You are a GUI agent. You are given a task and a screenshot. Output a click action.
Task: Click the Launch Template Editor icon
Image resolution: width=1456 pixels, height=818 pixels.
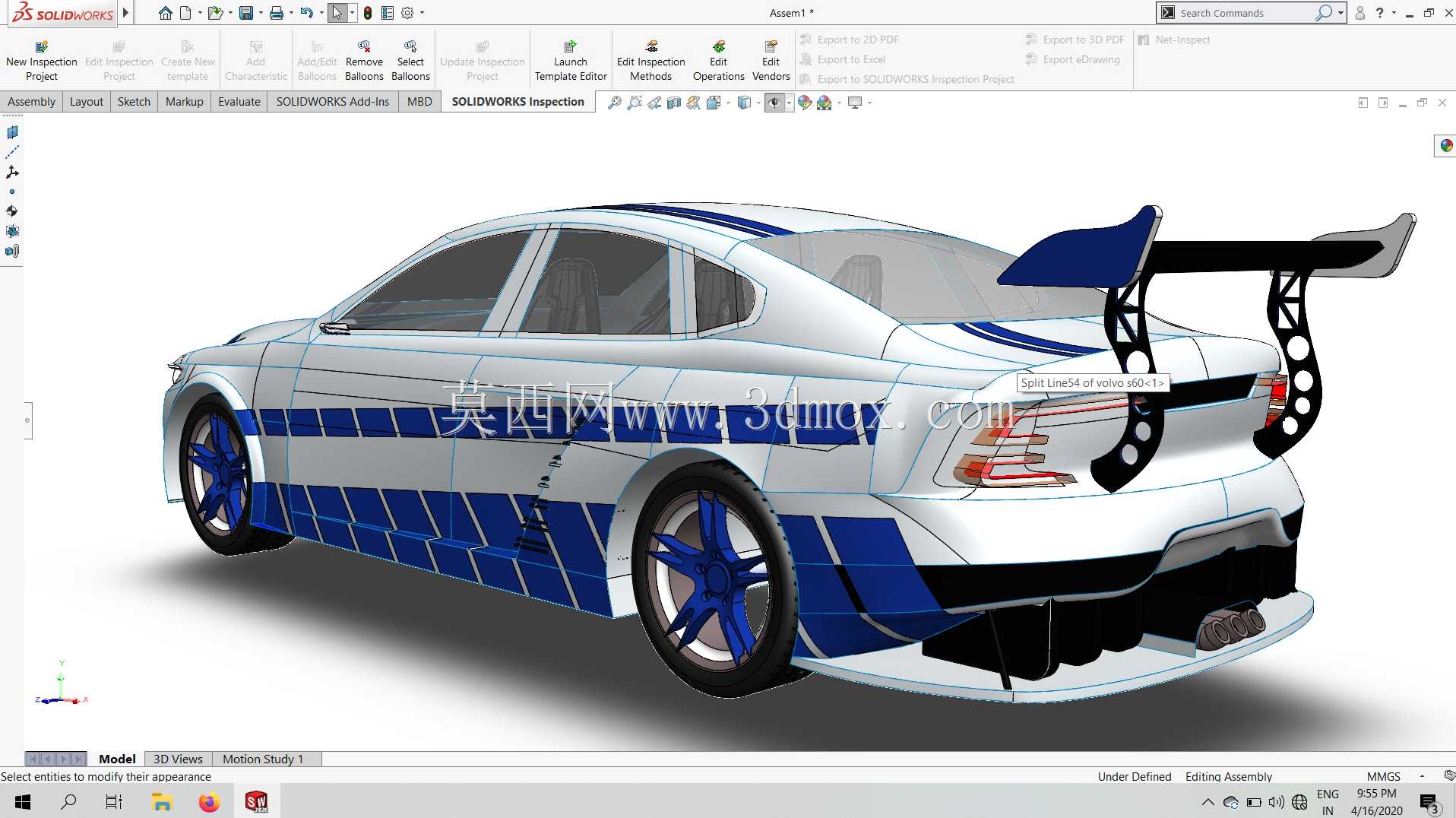(570, 47)
